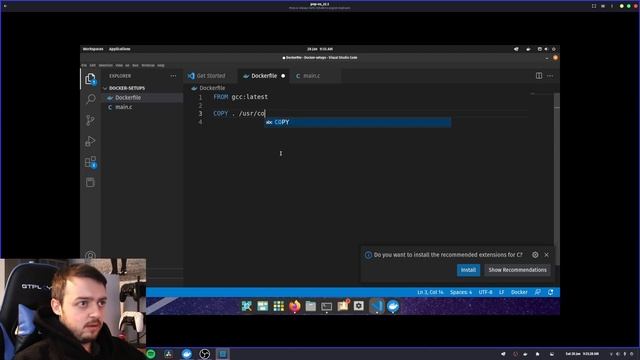Open the Explorer view in activity bar
640x360 pixels.
click(90, 78)
